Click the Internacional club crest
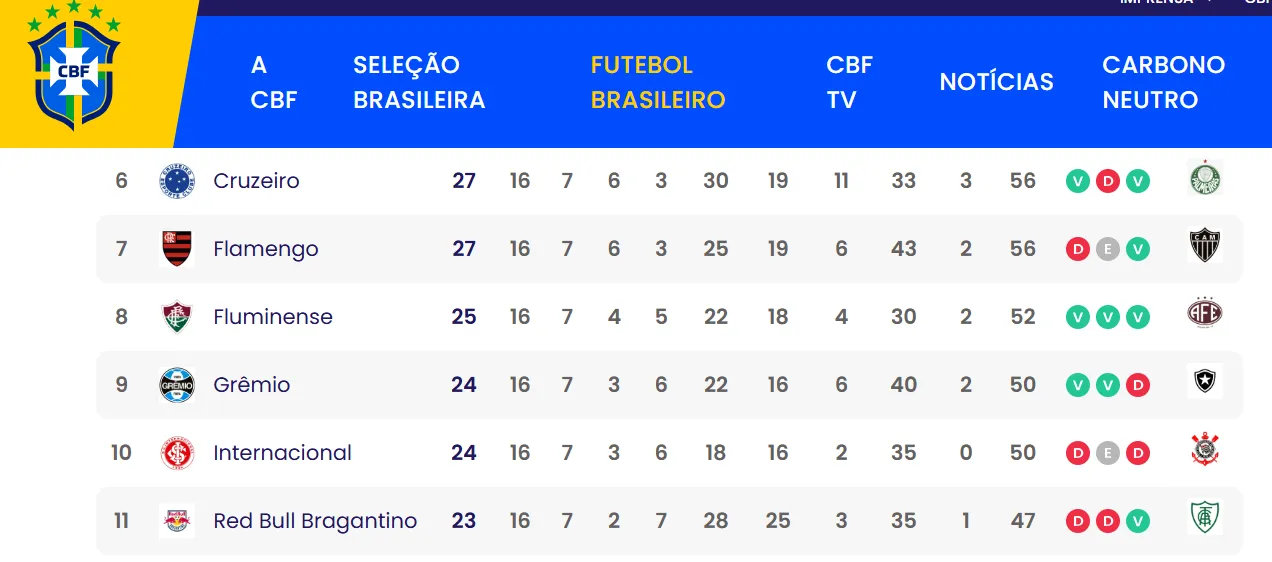Viewport: 1272px width, 562px height. coord(177,453)
